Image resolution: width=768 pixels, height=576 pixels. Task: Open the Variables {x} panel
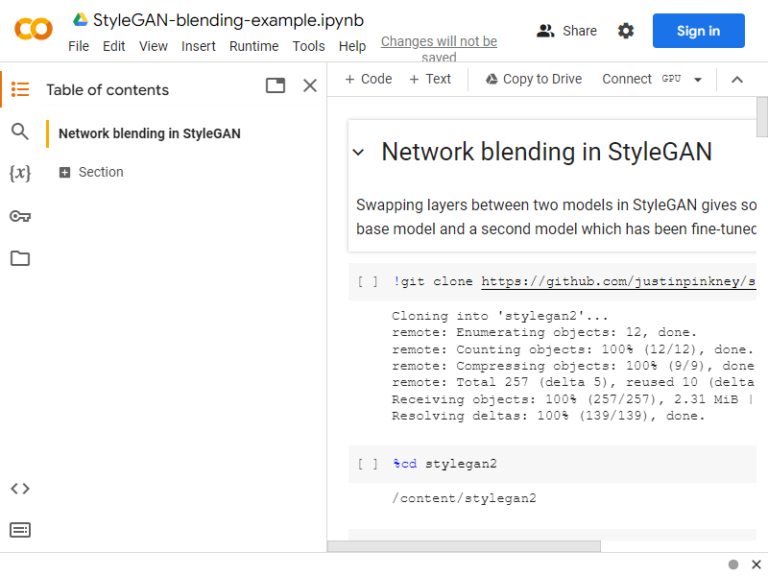point(20,173)
